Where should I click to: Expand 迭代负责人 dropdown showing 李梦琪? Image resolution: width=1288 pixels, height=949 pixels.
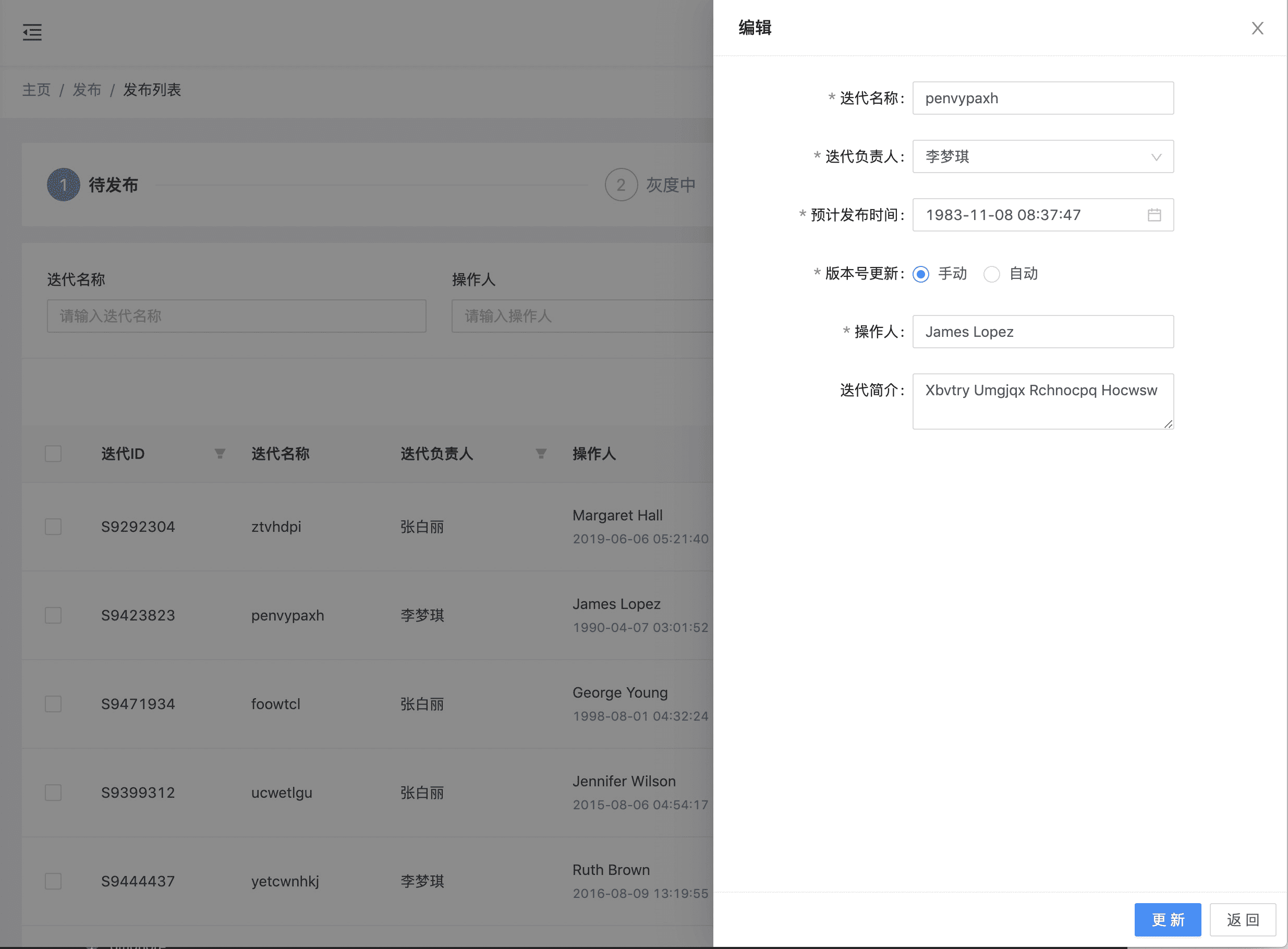pyautogui.click(x=1042, y=156)
